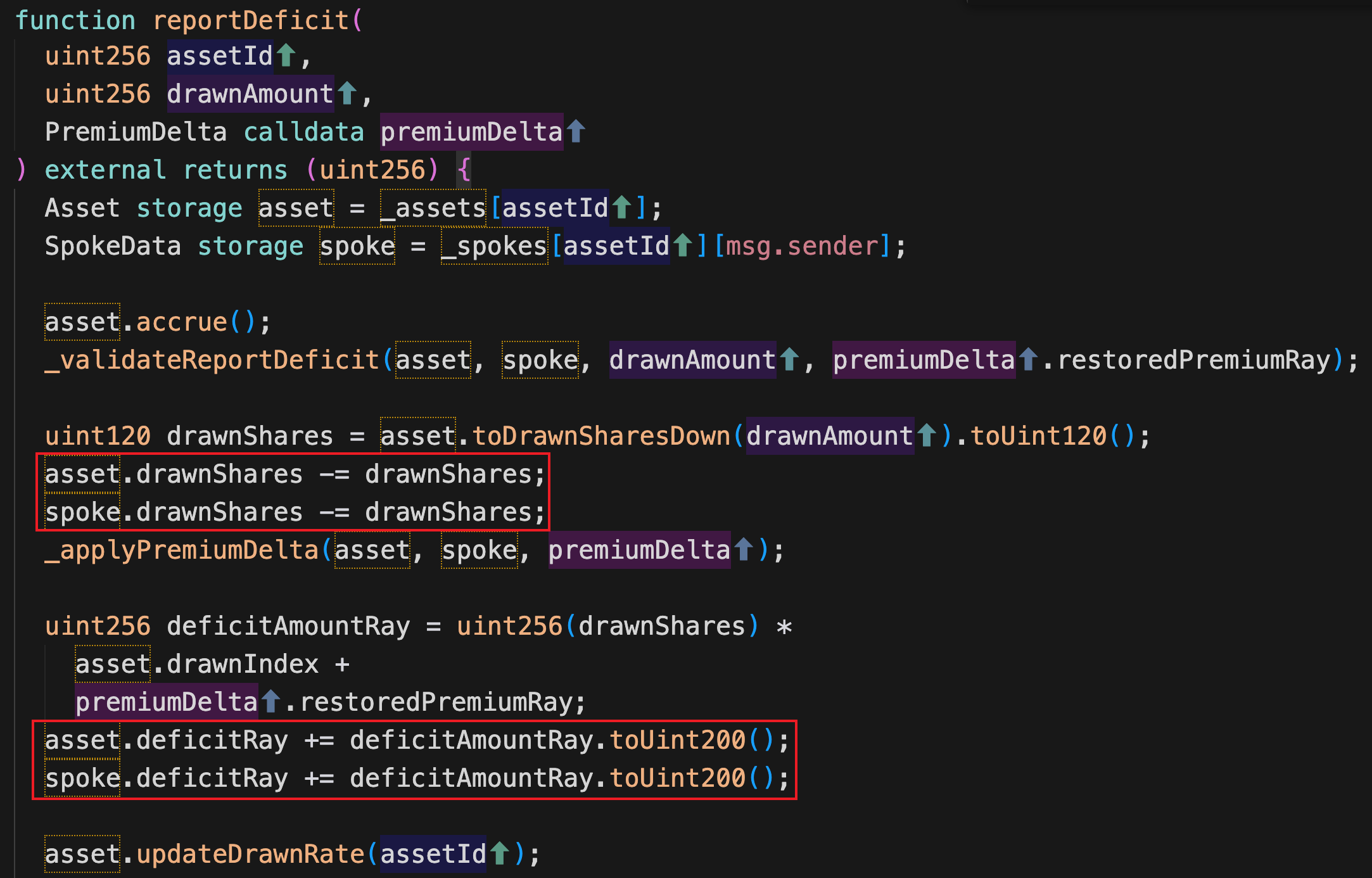Click the arrow inside _assets[assetId] index
The width and height of the screenshot is (1372, 878).
pyautogui.click(x=622, y=208)
